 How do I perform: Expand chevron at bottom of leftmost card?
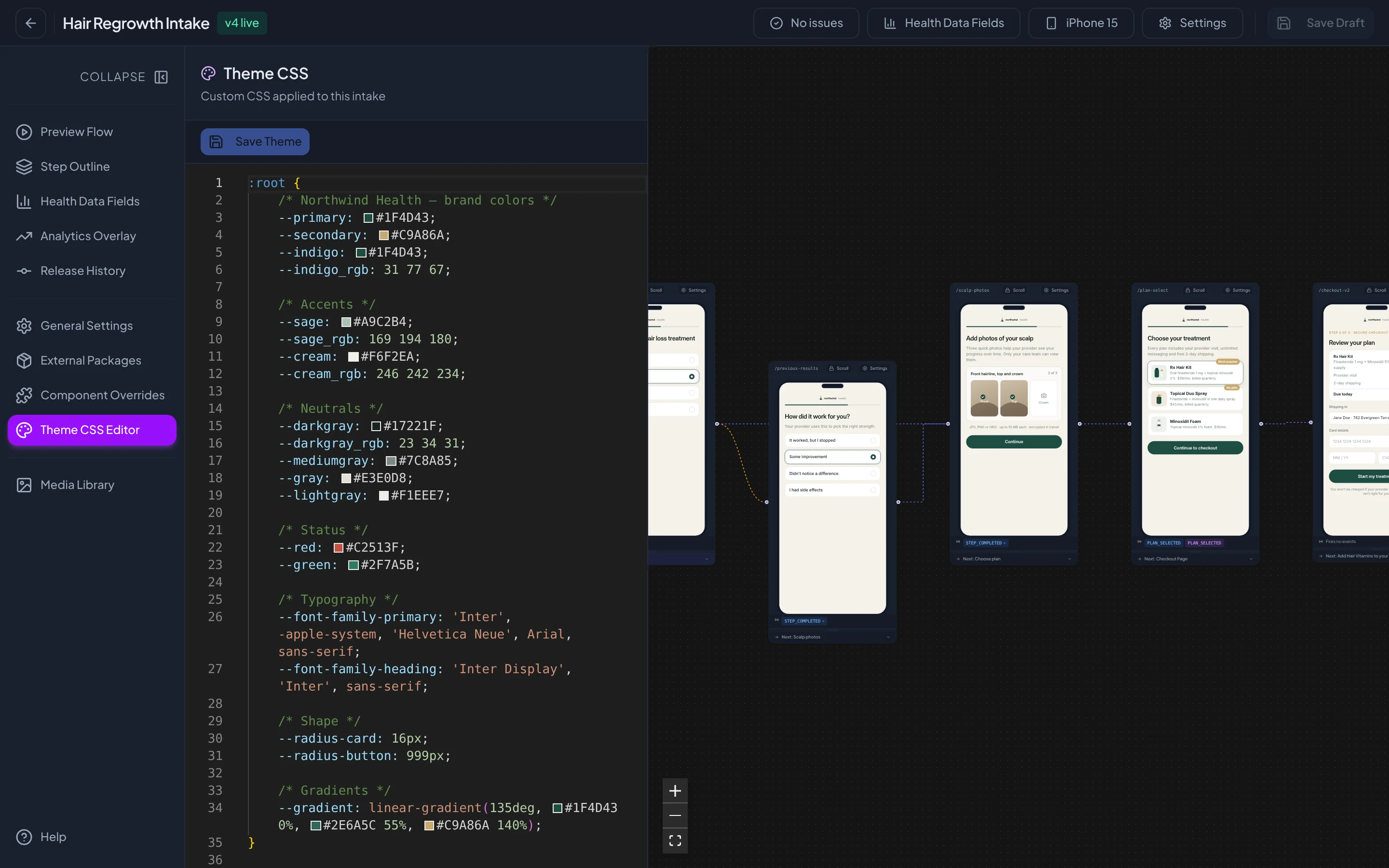707,559
